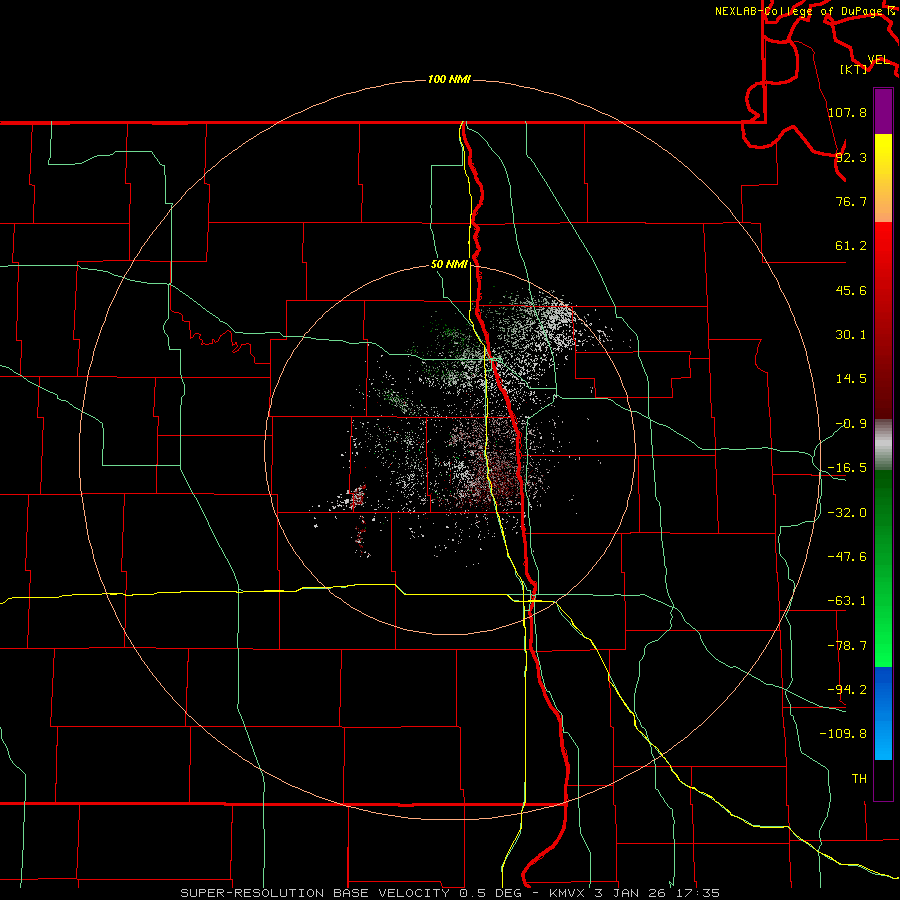
Task: Click the 76.7 legend value
Action: pyautogui.click(x=851, y=201)
